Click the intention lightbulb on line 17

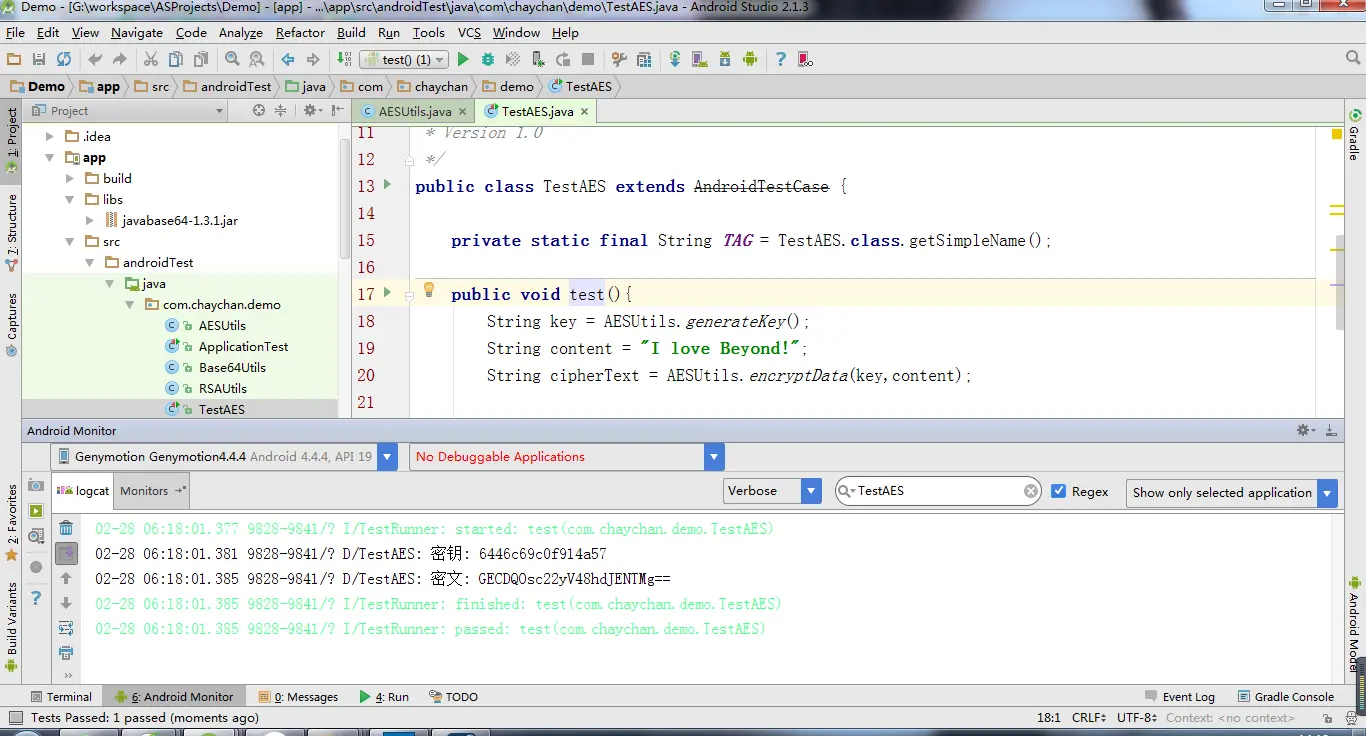(x=429, y=290)
